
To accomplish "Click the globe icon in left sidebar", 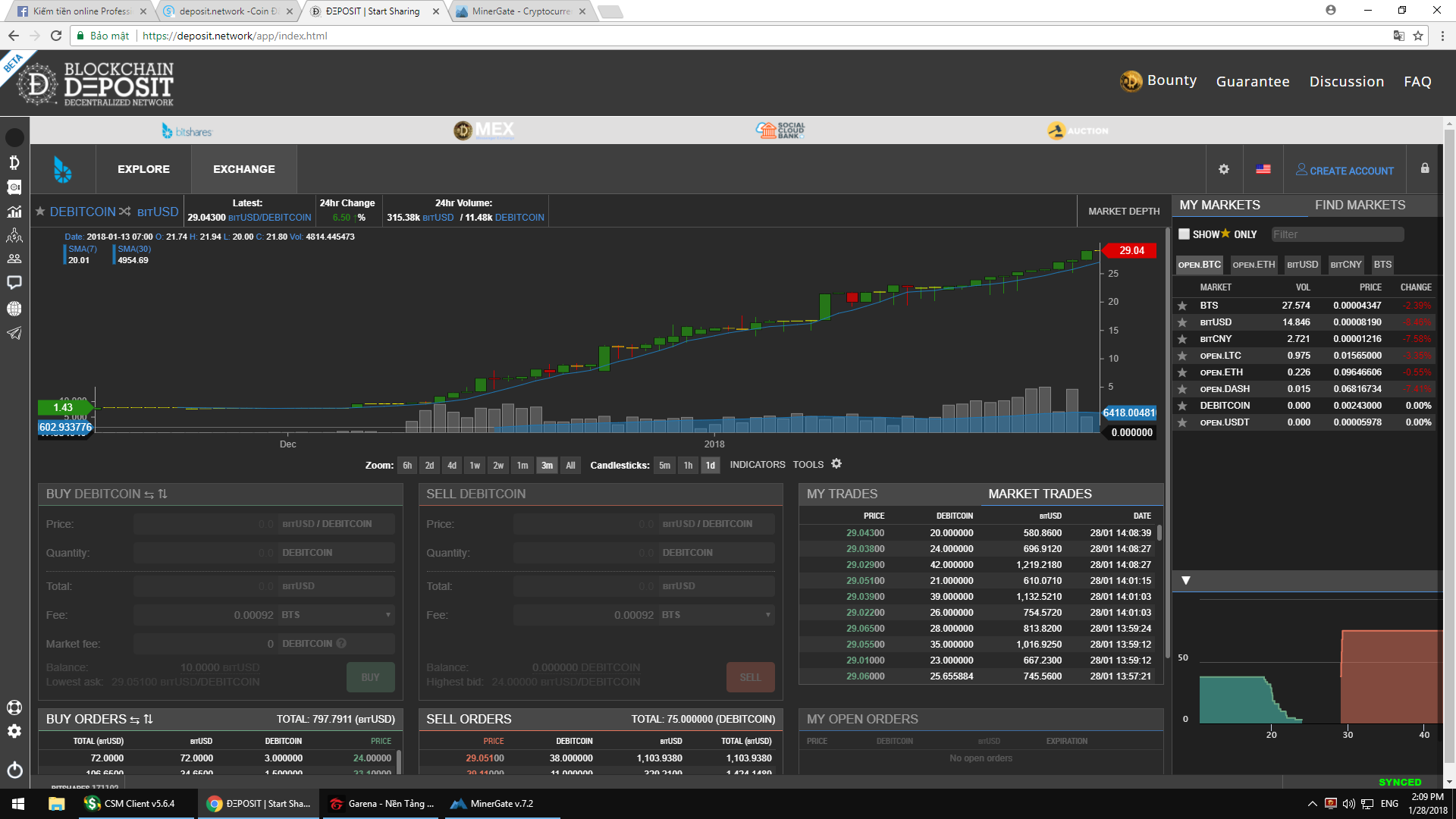I will [x=14, y=309].
